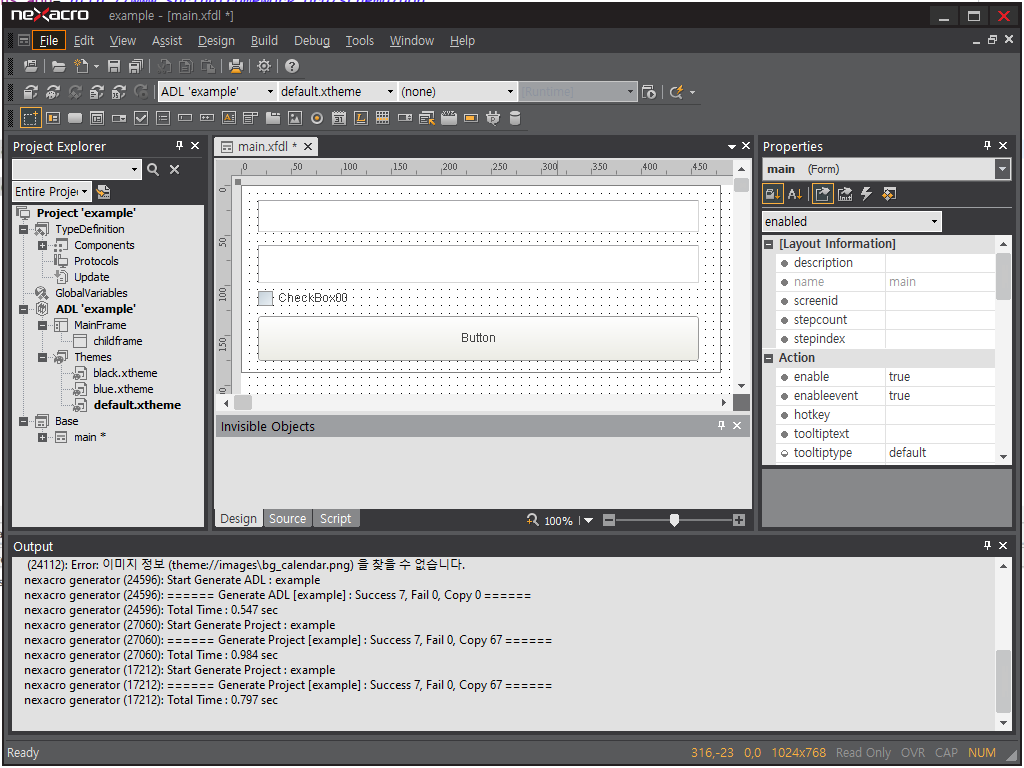Sort properties alphabetically with A-down icon
The width and height of the screenshot is (1024, 768).
tap(795, 194)
